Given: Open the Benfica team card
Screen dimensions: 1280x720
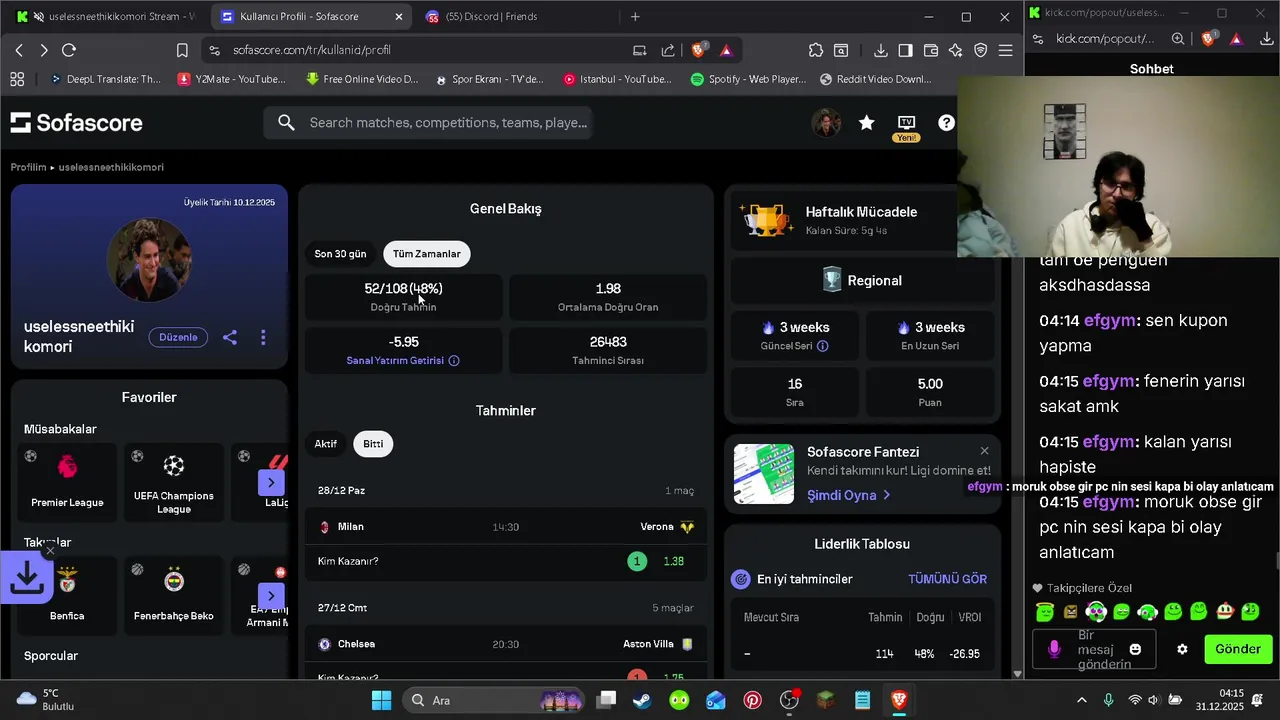Looking at the screenshot, I should point(67,595).
